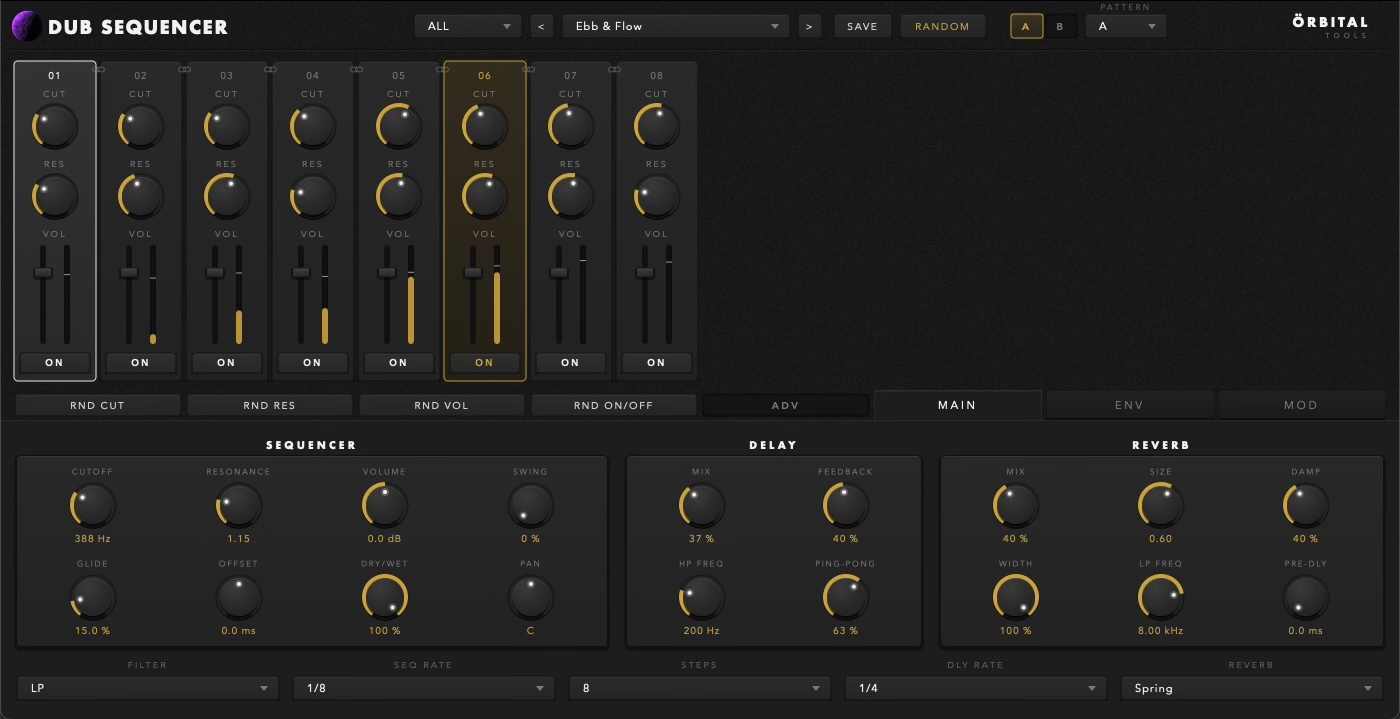
Task: Toggle step 05 ON button
Action: pyautogui.click(x=399, y=363)
